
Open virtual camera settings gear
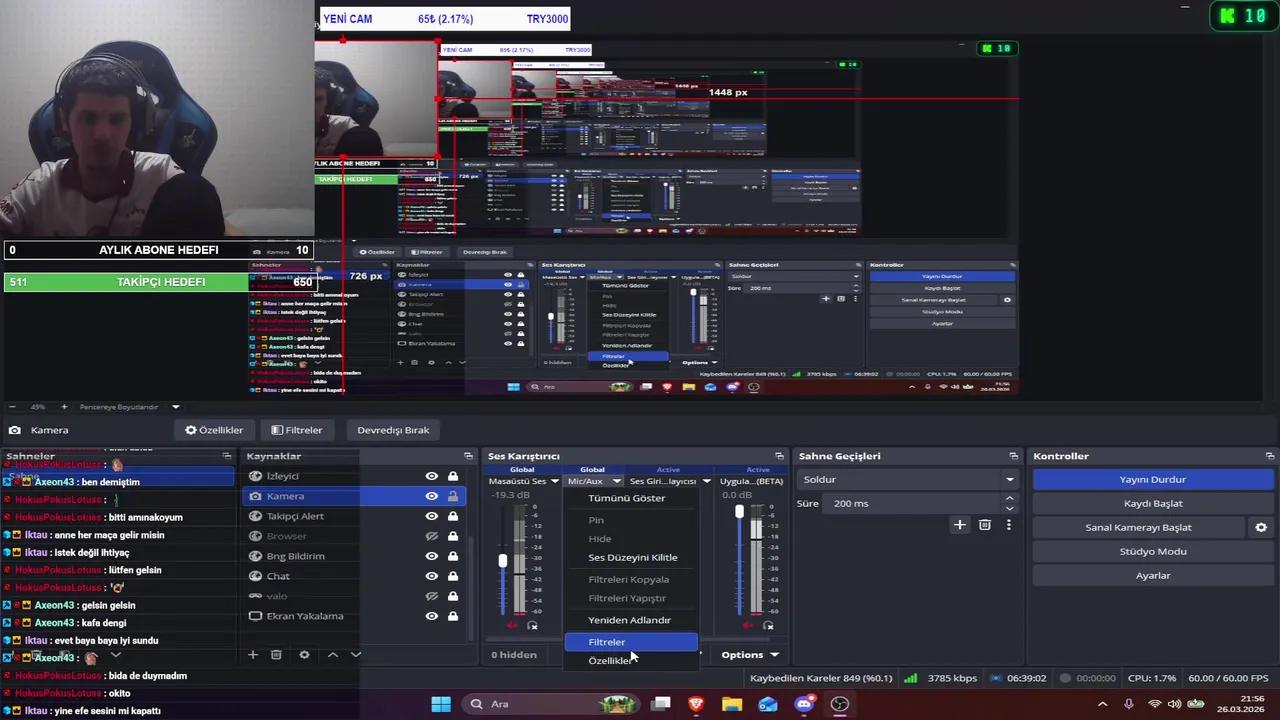coord(1261,528)
